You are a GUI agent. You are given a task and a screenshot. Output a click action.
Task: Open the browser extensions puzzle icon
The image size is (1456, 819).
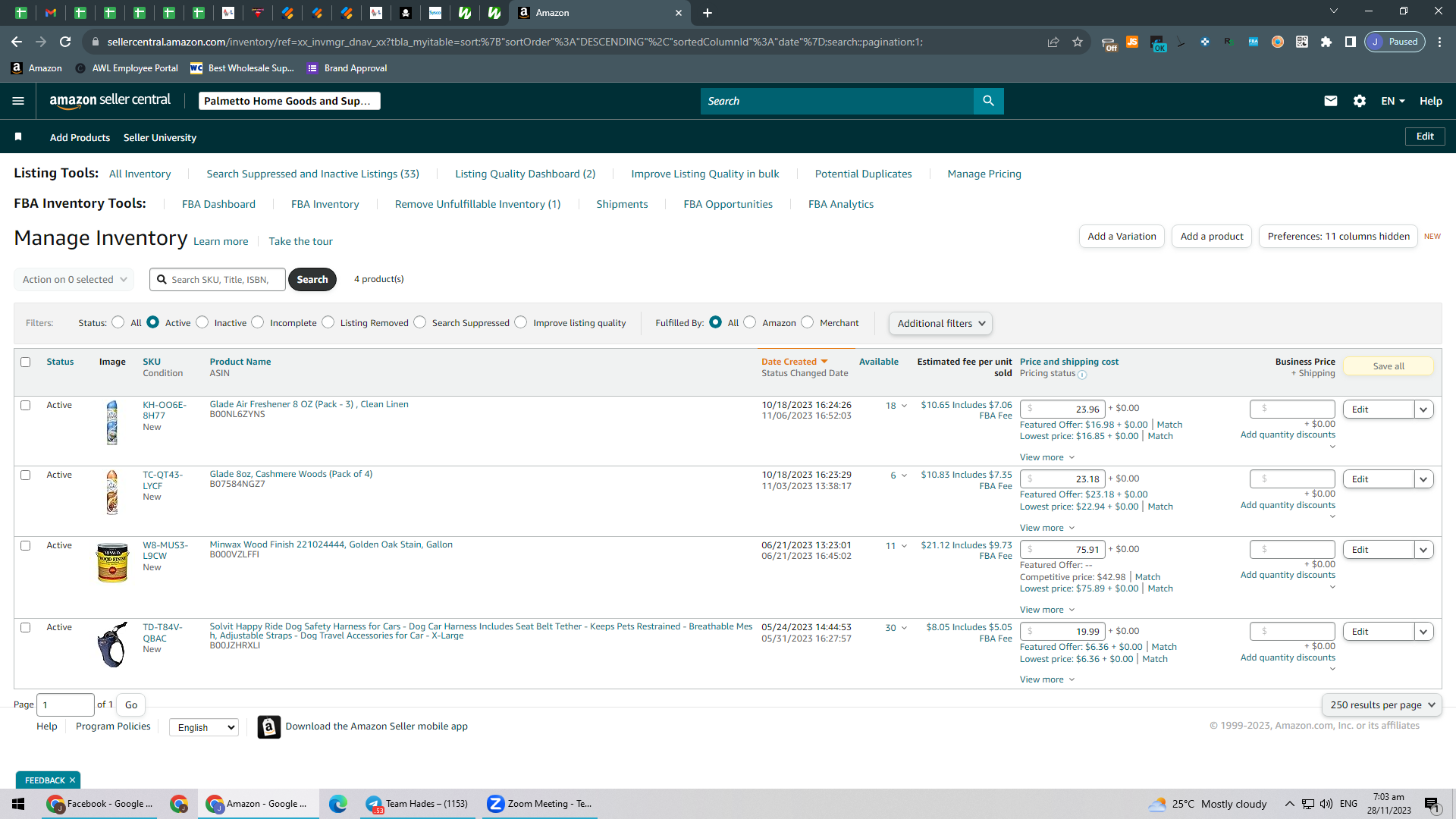(1326, 42)
